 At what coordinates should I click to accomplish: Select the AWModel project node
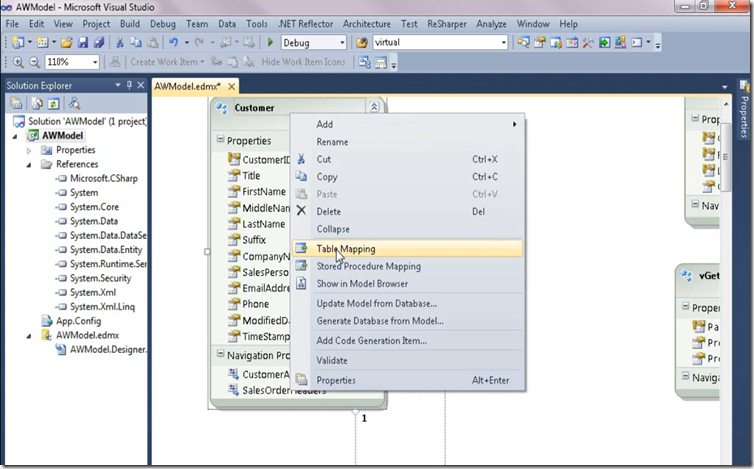point(63,136)
